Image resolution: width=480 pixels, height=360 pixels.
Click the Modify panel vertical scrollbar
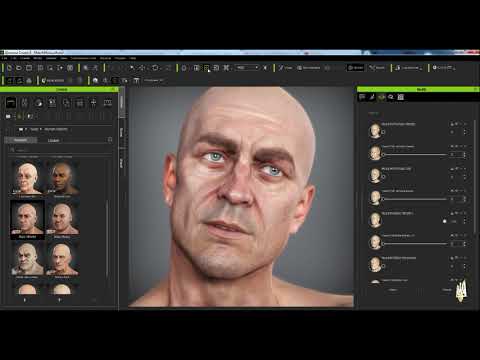475,177
